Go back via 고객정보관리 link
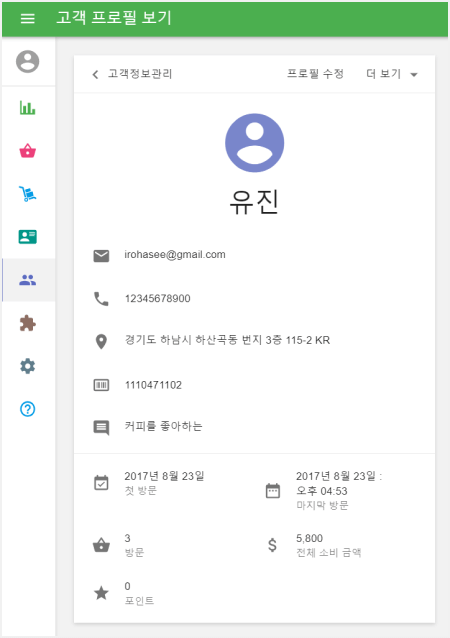The image size is (450, 638). pos(140,74)
